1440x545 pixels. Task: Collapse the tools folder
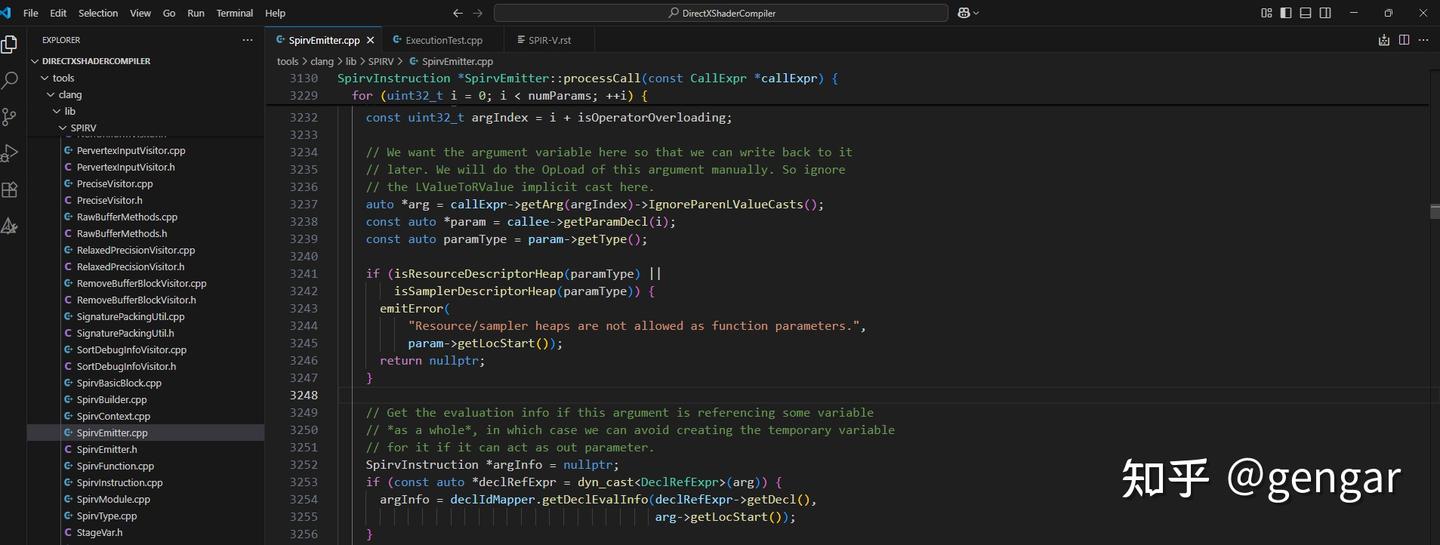63,78
